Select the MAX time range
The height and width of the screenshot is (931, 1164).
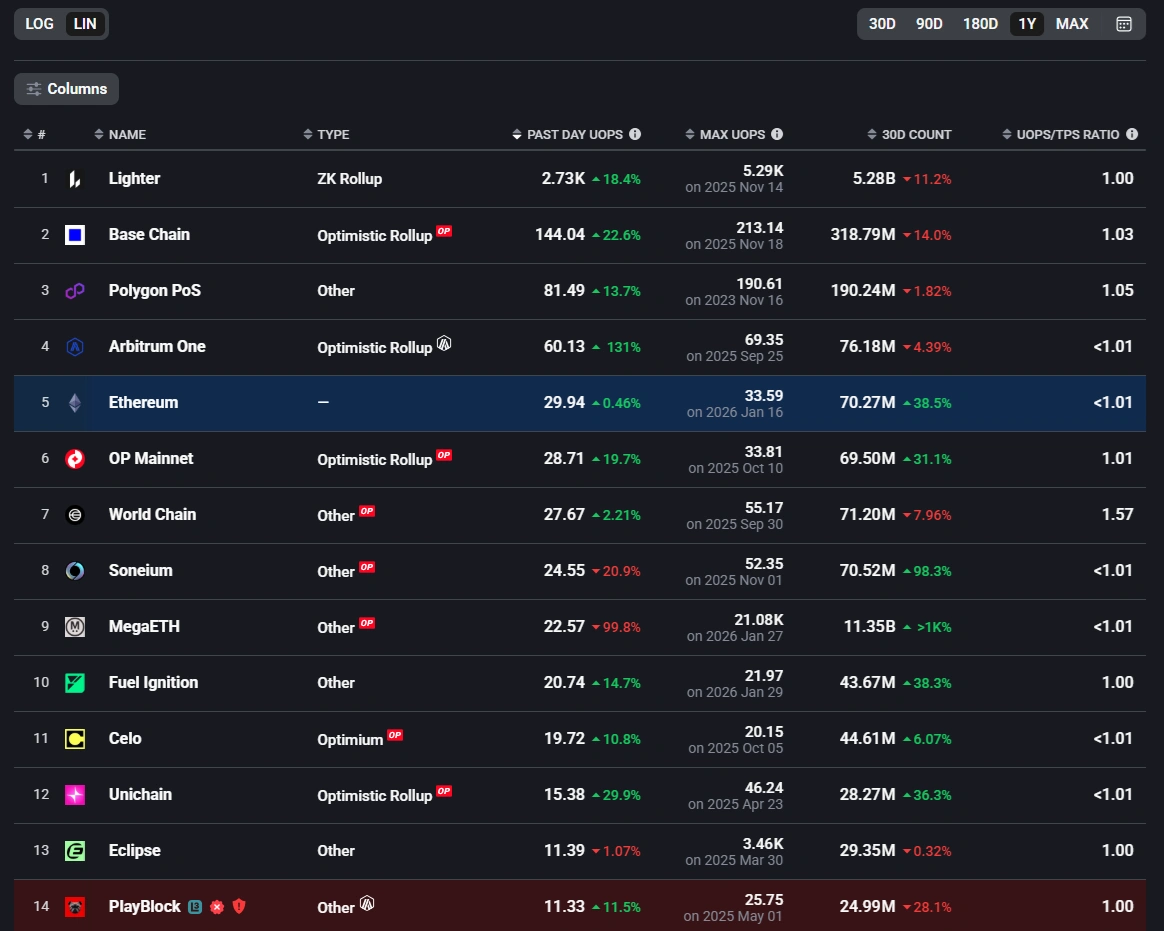[x=1072, y=24]
